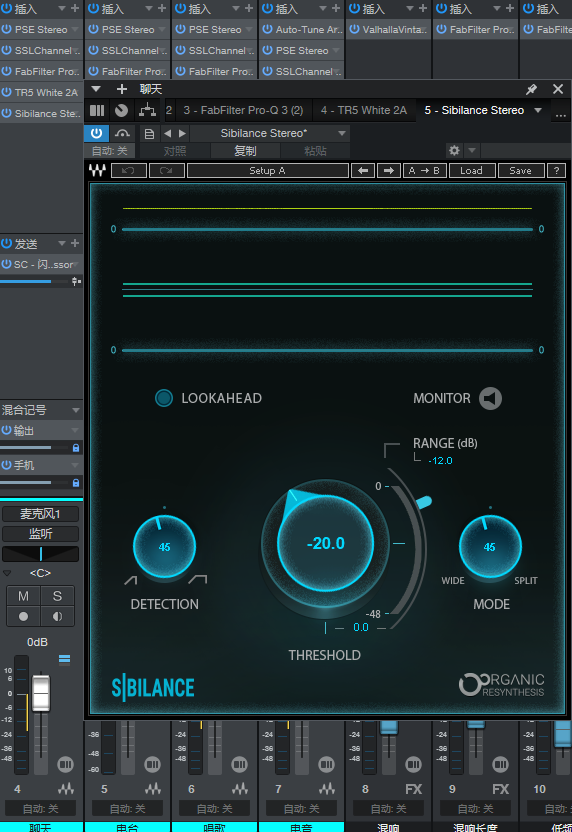Image resolution: width=572 pixels, height=832 pixels.
Task: Click the 复制 copy button
Action: click(245, 151)
